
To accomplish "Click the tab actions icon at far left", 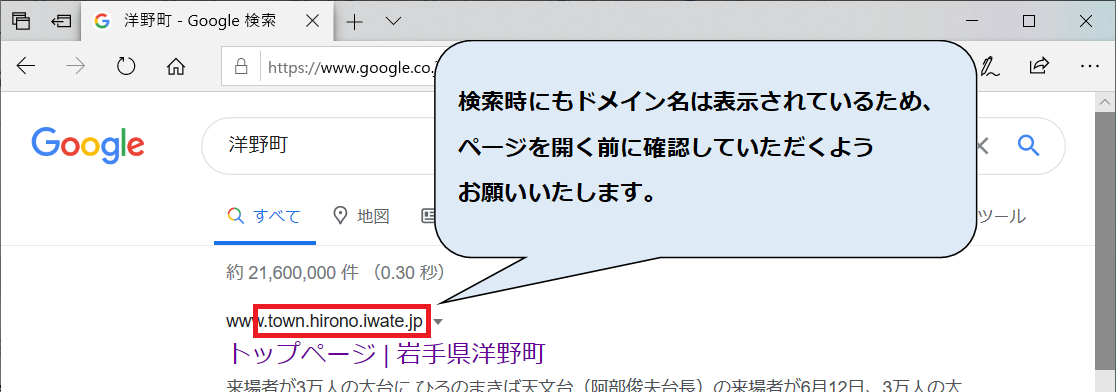I will [21, 21].
